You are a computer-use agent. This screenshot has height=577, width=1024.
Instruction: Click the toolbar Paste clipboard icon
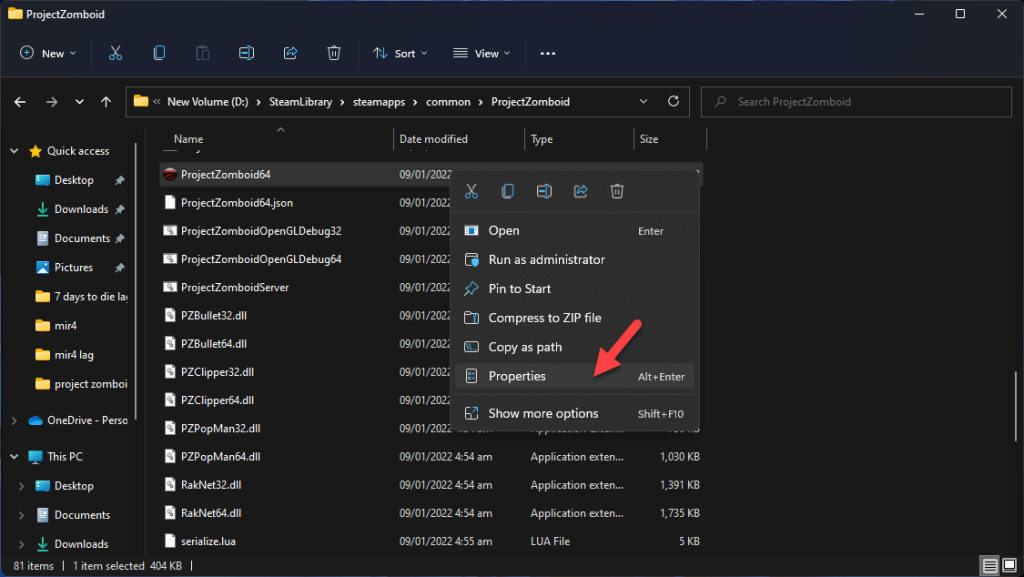202,53
